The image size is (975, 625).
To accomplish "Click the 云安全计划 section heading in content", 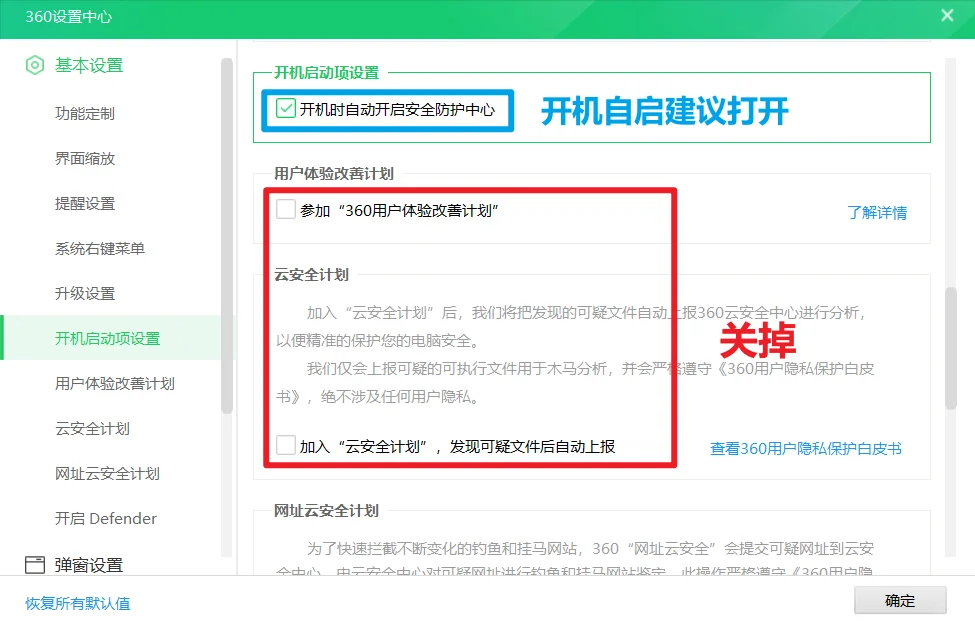I will (x=312, y=275).
